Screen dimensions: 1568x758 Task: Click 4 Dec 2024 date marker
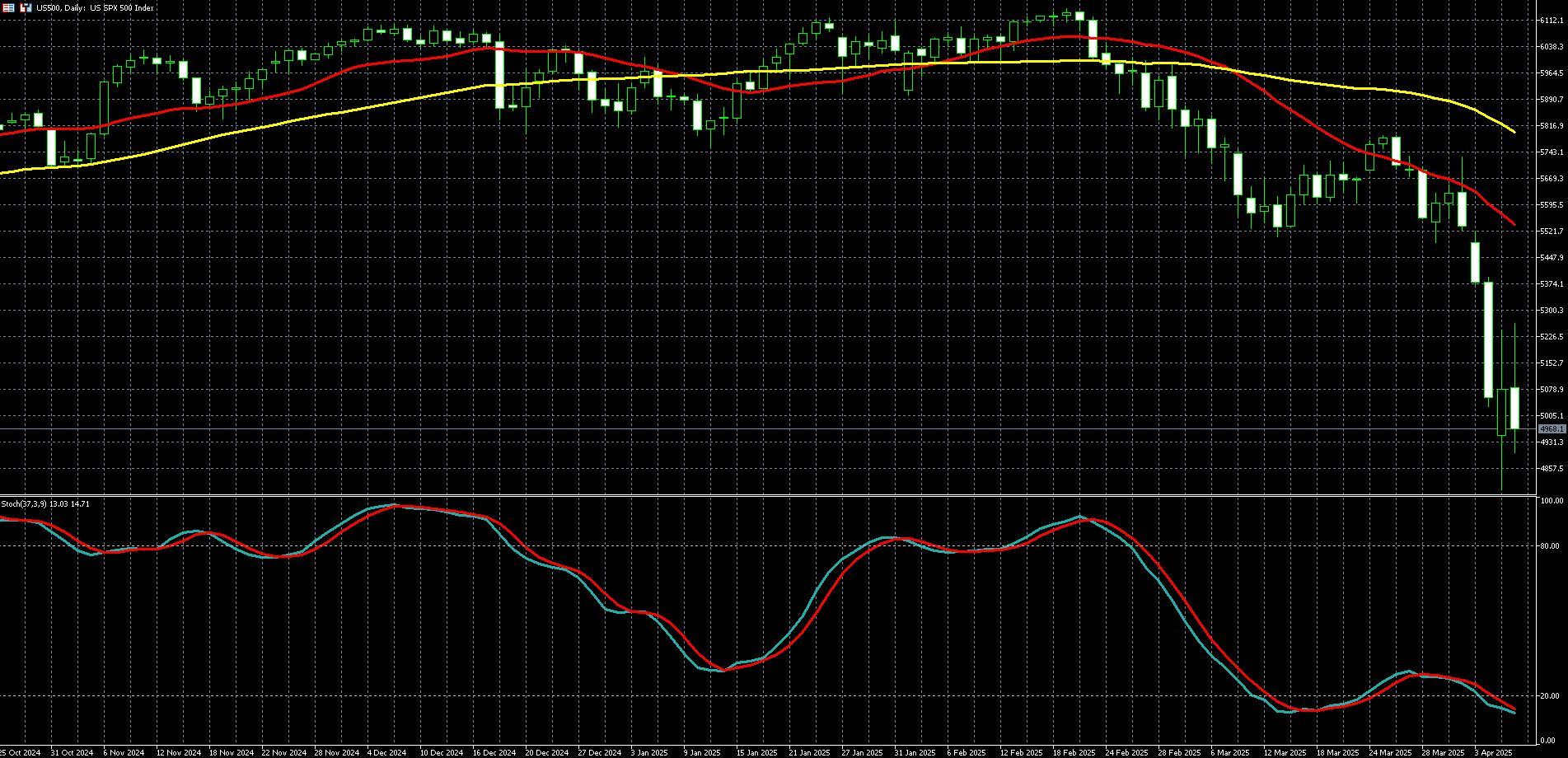[x=386, y=752]
